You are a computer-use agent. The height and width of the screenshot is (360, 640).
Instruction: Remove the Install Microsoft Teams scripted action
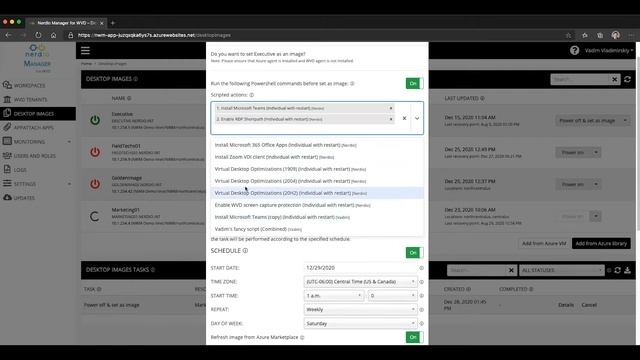click(391, 108)
